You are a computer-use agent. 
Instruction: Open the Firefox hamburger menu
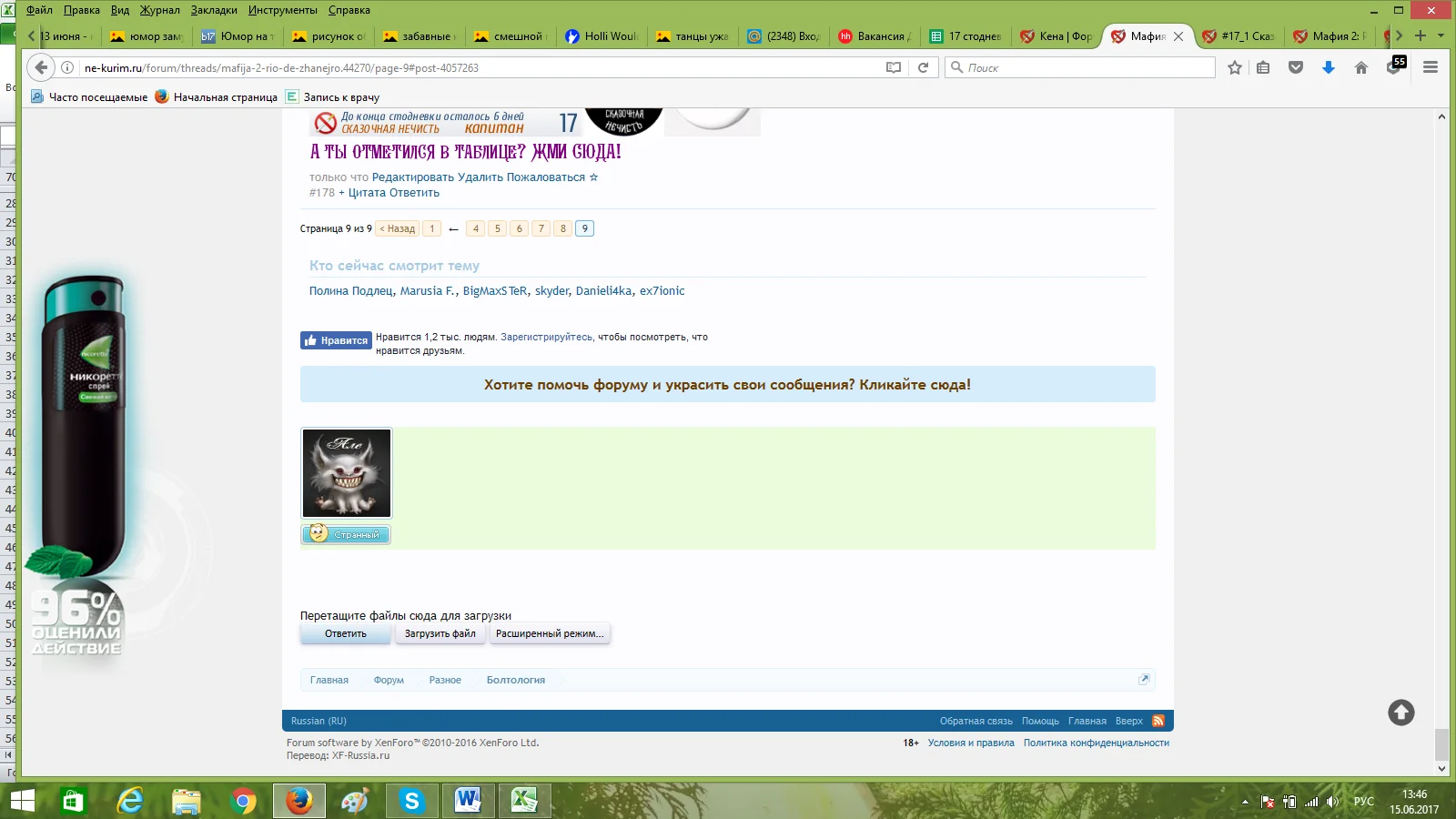(1431, 67)
